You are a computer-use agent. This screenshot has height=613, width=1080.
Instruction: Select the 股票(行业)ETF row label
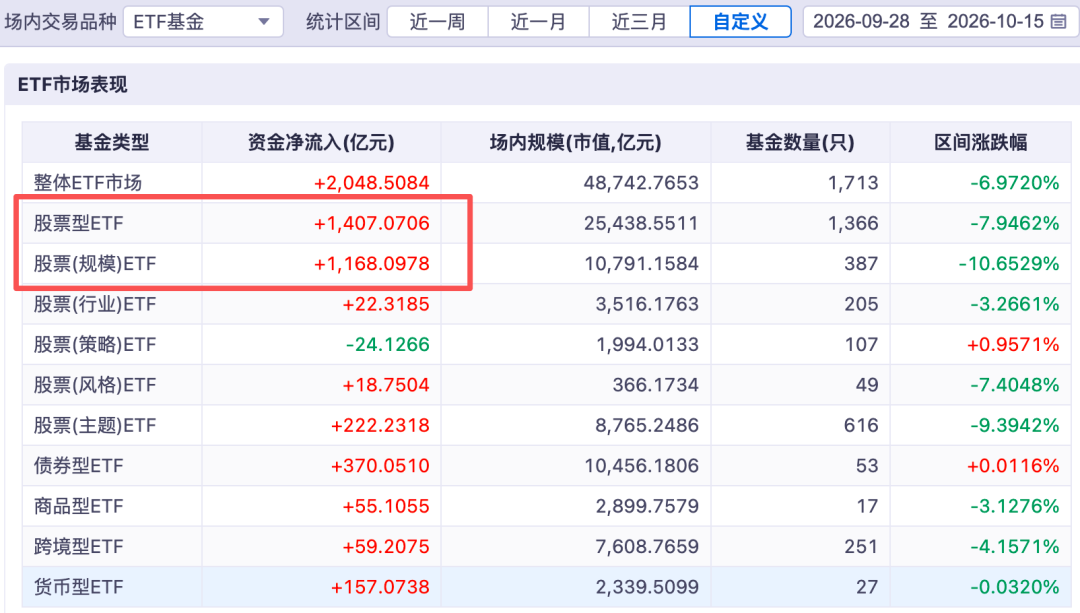95,304
